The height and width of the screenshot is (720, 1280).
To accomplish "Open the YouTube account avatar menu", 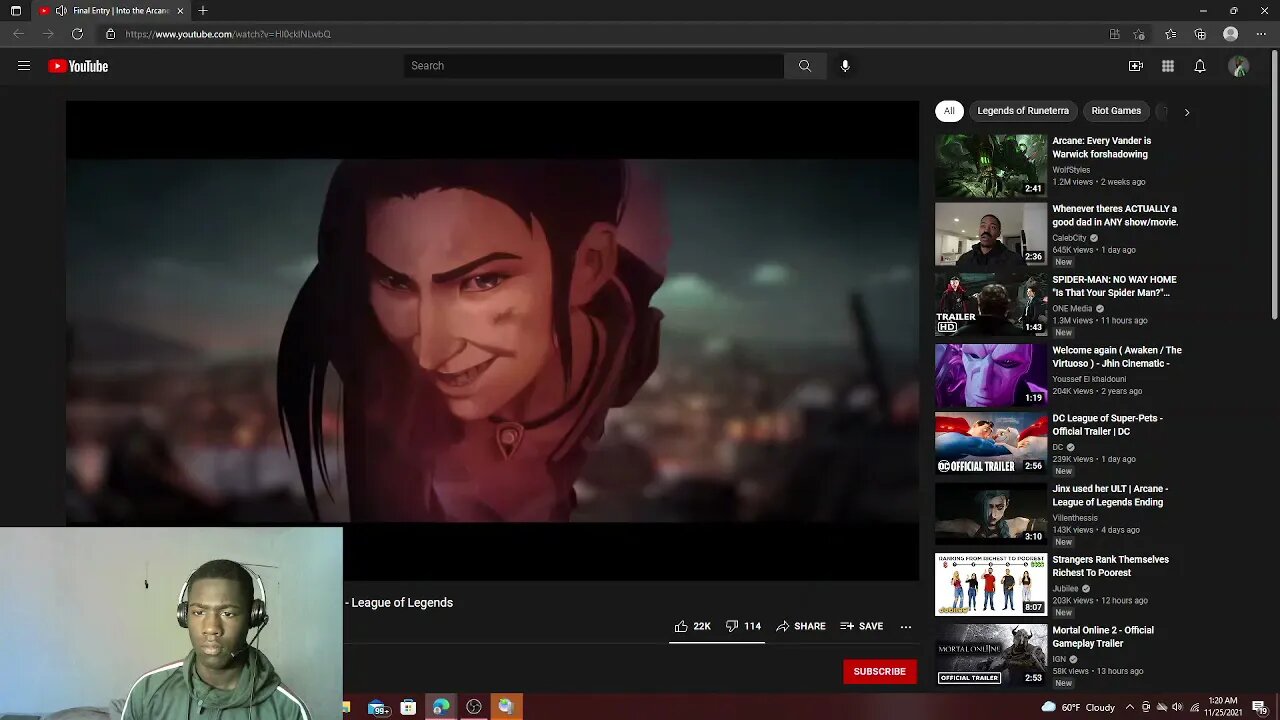I will 1239,66.
